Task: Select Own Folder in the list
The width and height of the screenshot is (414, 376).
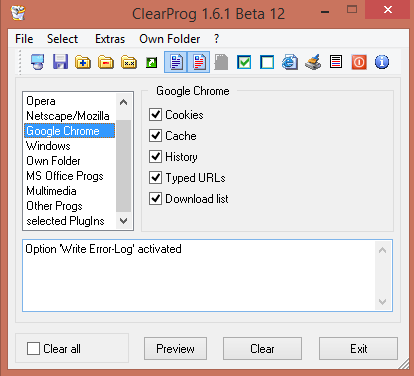Action: click(x=69, y=161)
